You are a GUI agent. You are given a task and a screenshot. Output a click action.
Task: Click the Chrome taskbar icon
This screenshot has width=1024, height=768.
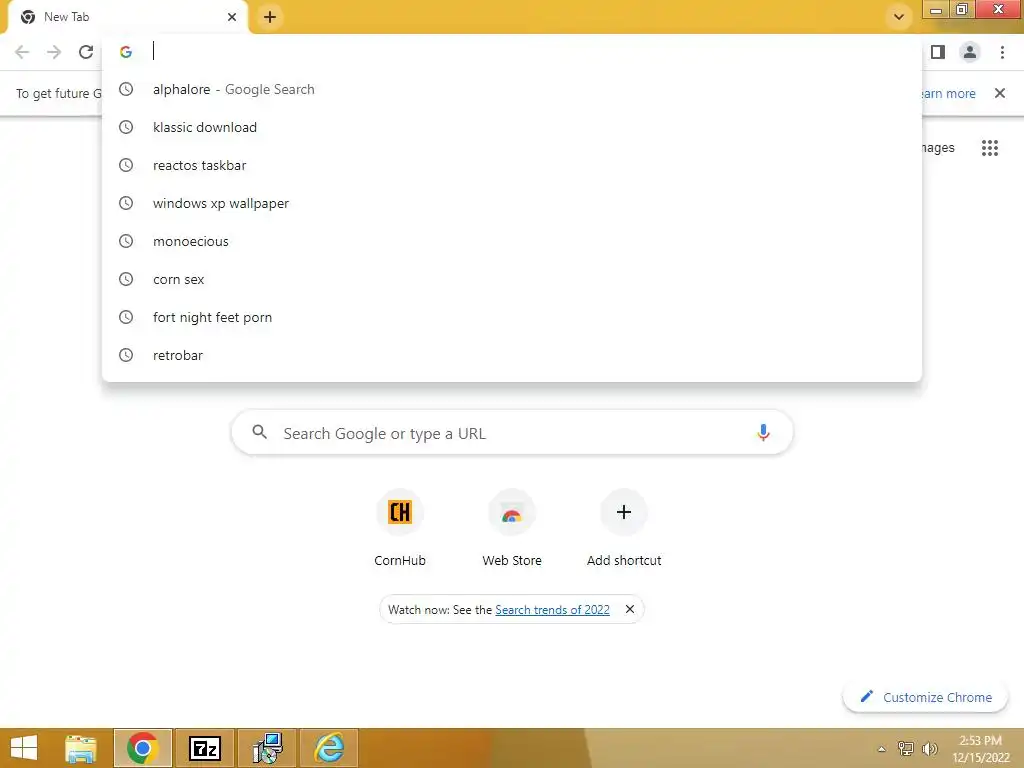click(142, 748)
